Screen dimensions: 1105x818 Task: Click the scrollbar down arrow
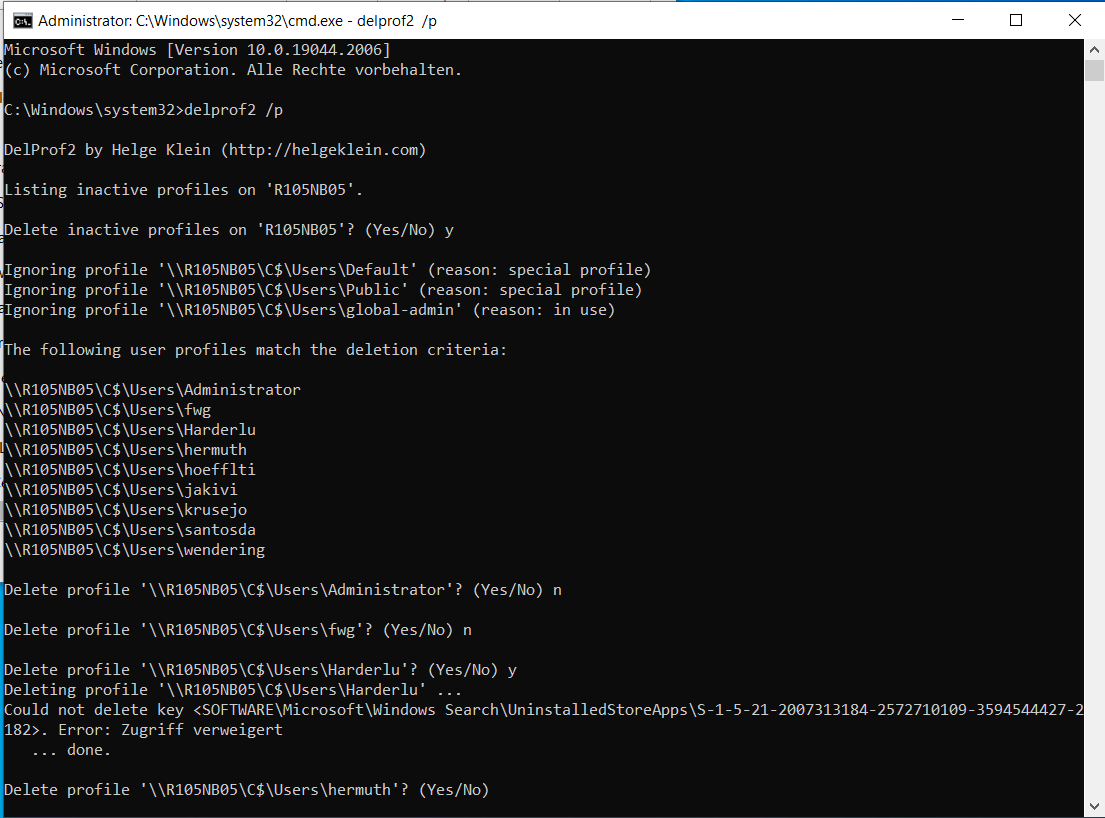click(x=1094, y=806)
